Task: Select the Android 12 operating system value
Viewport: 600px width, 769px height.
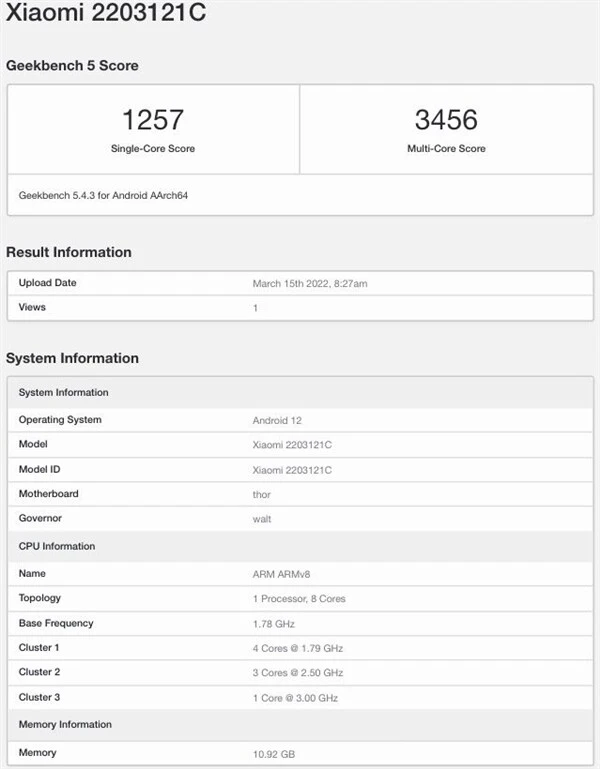Action: click(277, 420)
